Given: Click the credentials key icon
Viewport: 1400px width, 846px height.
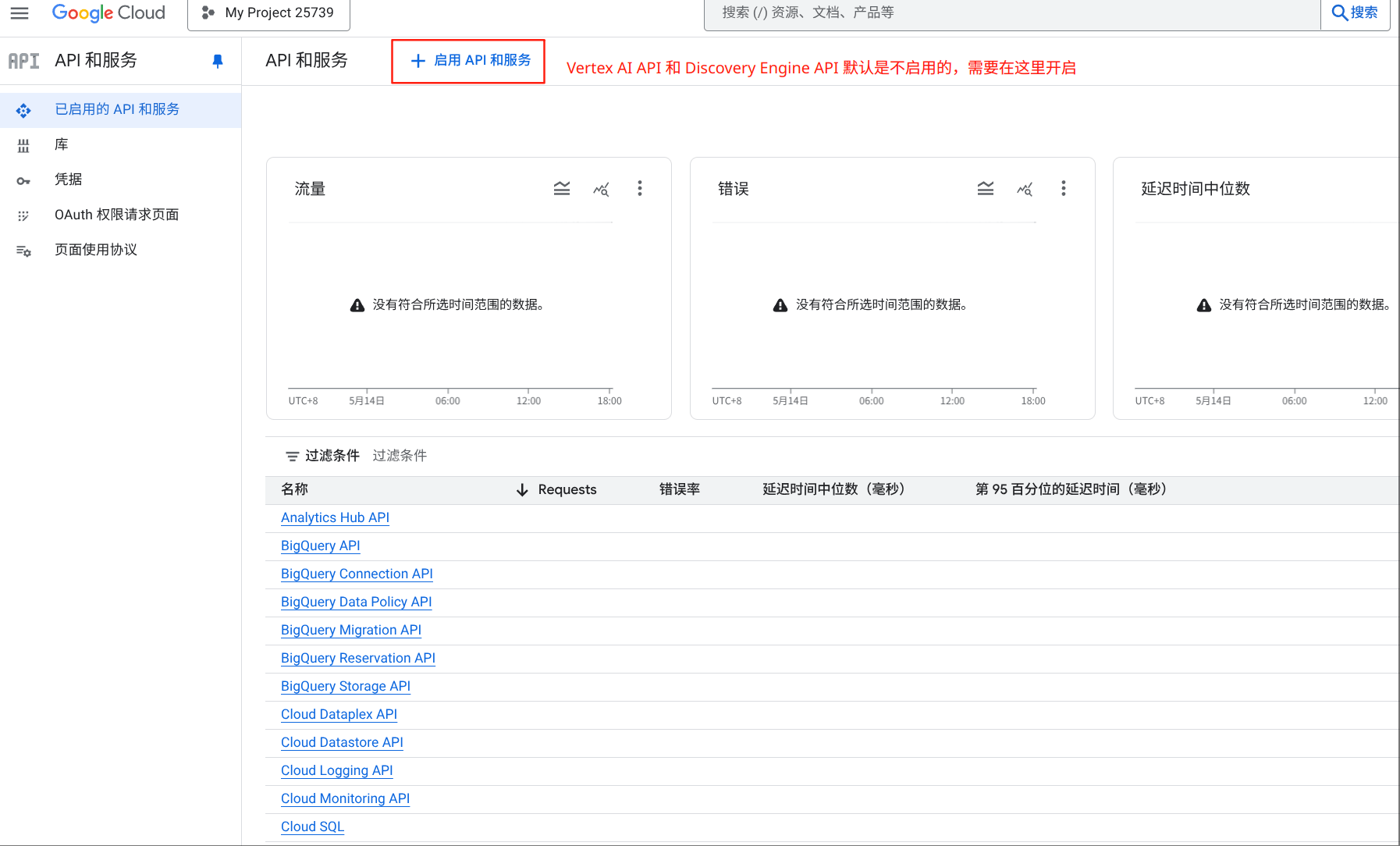Looking at the screenshot, I should point(23,181).
